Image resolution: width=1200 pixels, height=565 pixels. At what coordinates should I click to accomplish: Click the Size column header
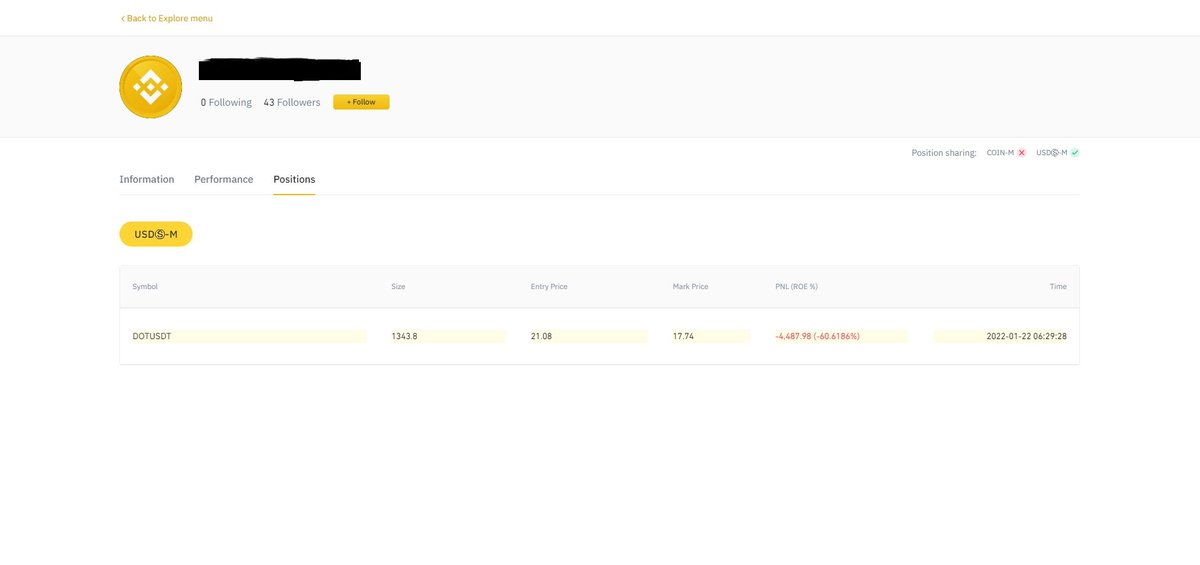[x=398, y=287]
